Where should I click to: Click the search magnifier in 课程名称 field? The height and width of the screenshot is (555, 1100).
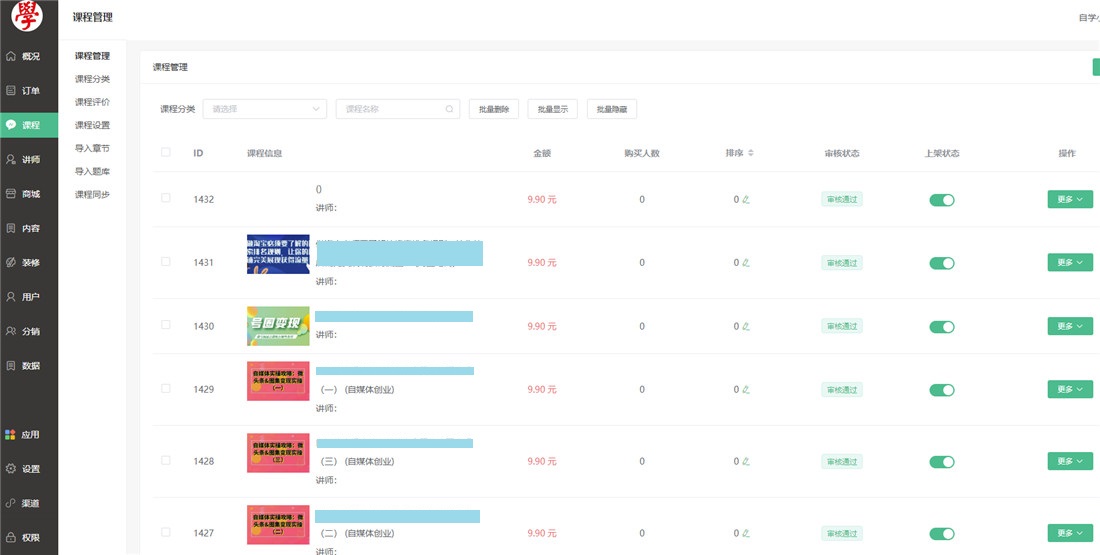tap(449, 109)
